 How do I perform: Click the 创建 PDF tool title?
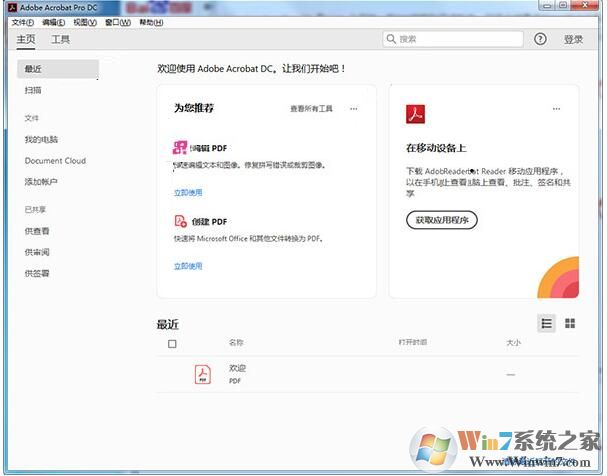click(209, 222)
